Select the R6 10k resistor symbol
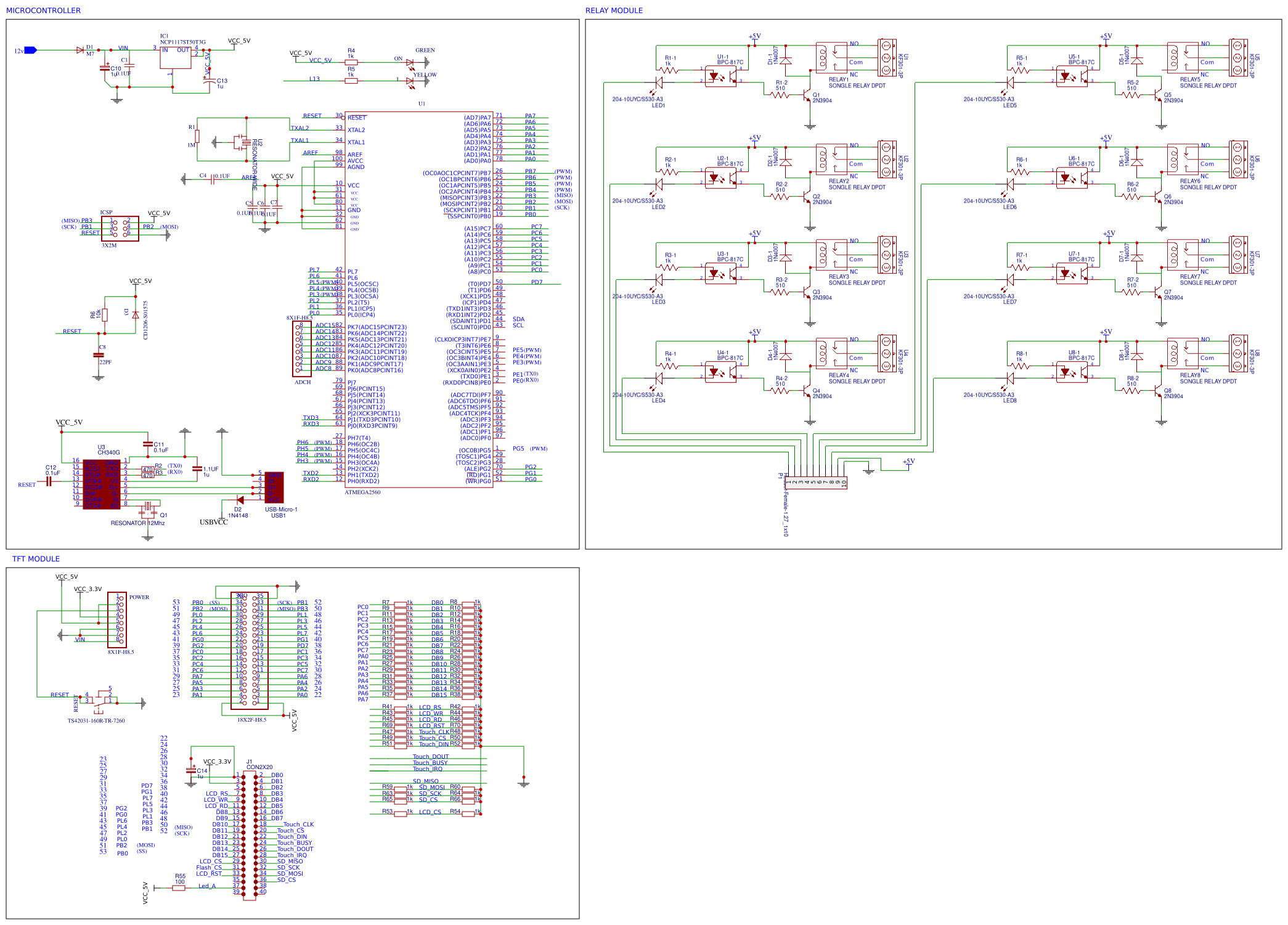The image size is (1288, 925). click(x=105, y=315)
